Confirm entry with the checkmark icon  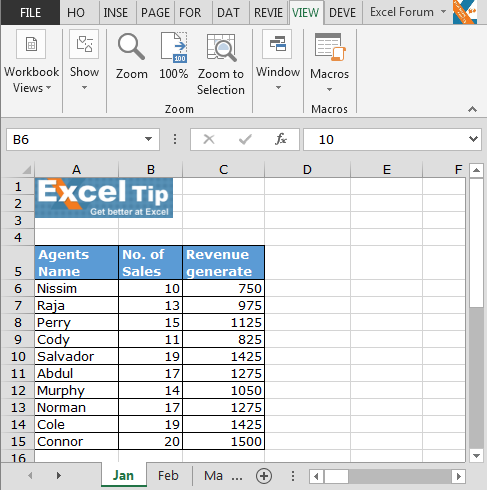click(245, 139)
